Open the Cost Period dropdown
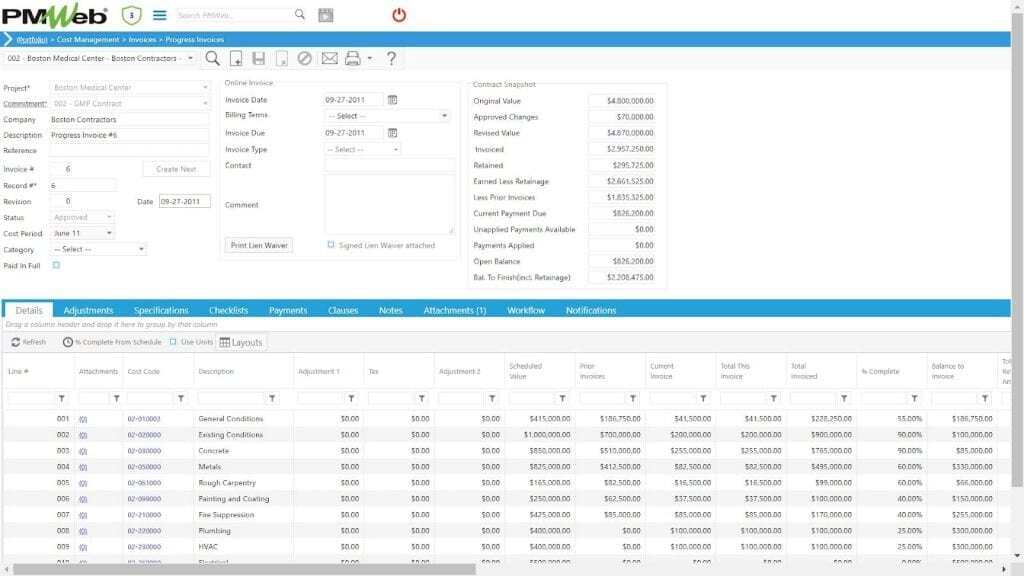 (82, 233)
